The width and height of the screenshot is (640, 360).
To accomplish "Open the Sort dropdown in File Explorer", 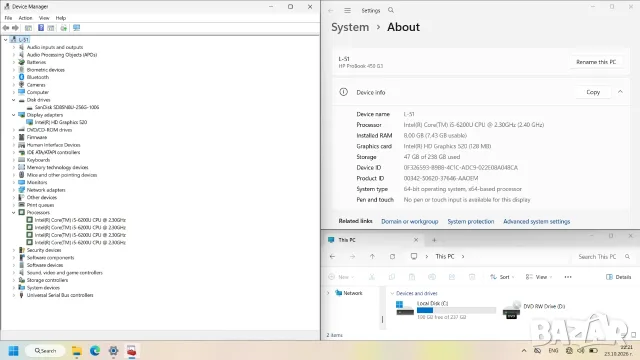I will pos(502,277).
